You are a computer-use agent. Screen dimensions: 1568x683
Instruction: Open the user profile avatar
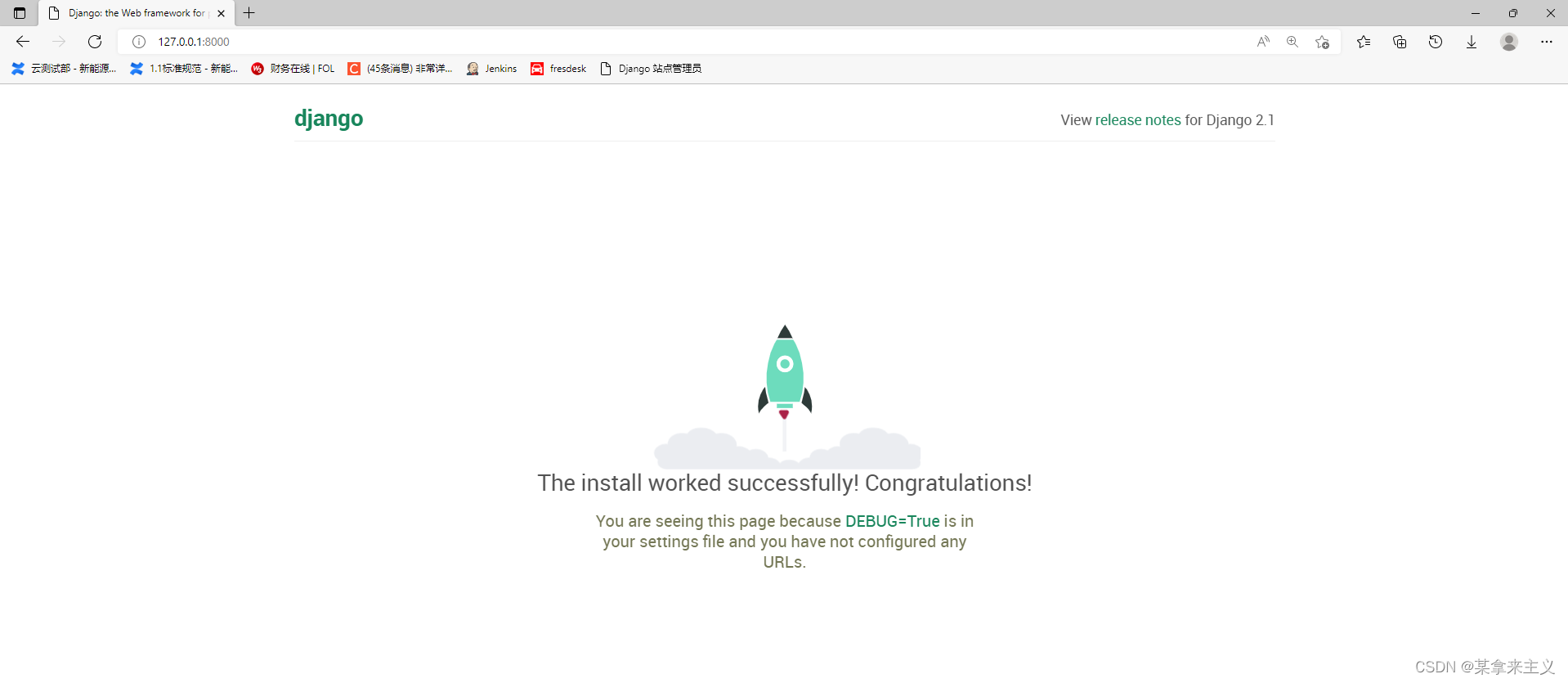[x=1509, y=42]
